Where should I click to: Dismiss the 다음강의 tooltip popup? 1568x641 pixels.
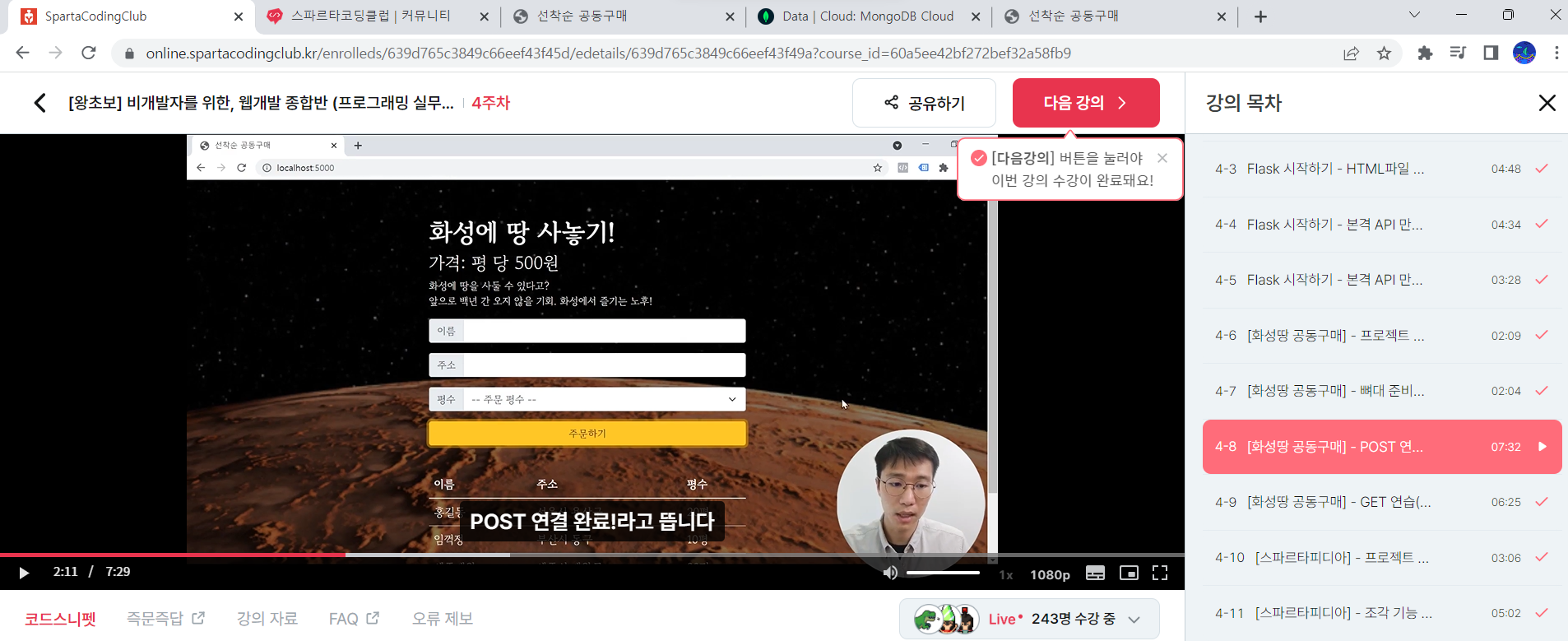[x=1162, y=158]
